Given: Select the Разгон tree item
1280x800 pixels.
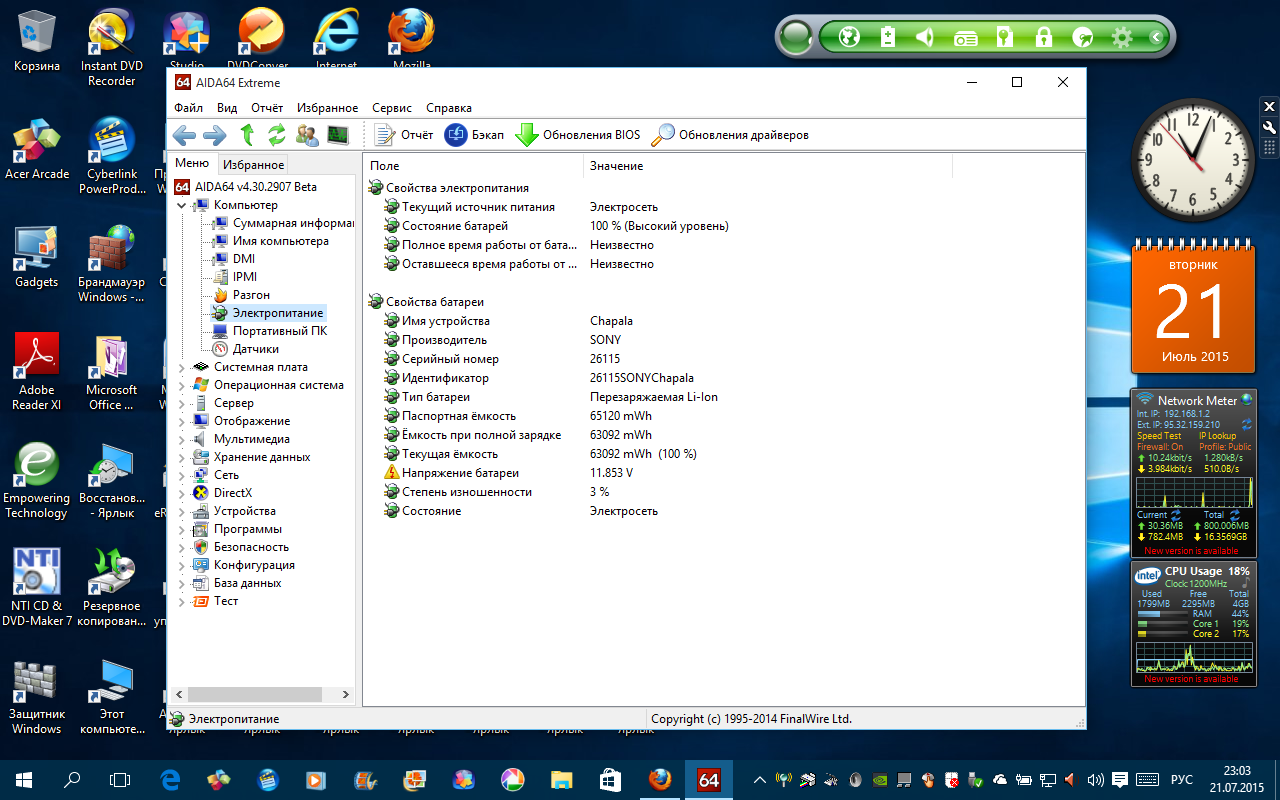Looking at the screenshot, I should point(241,295).
